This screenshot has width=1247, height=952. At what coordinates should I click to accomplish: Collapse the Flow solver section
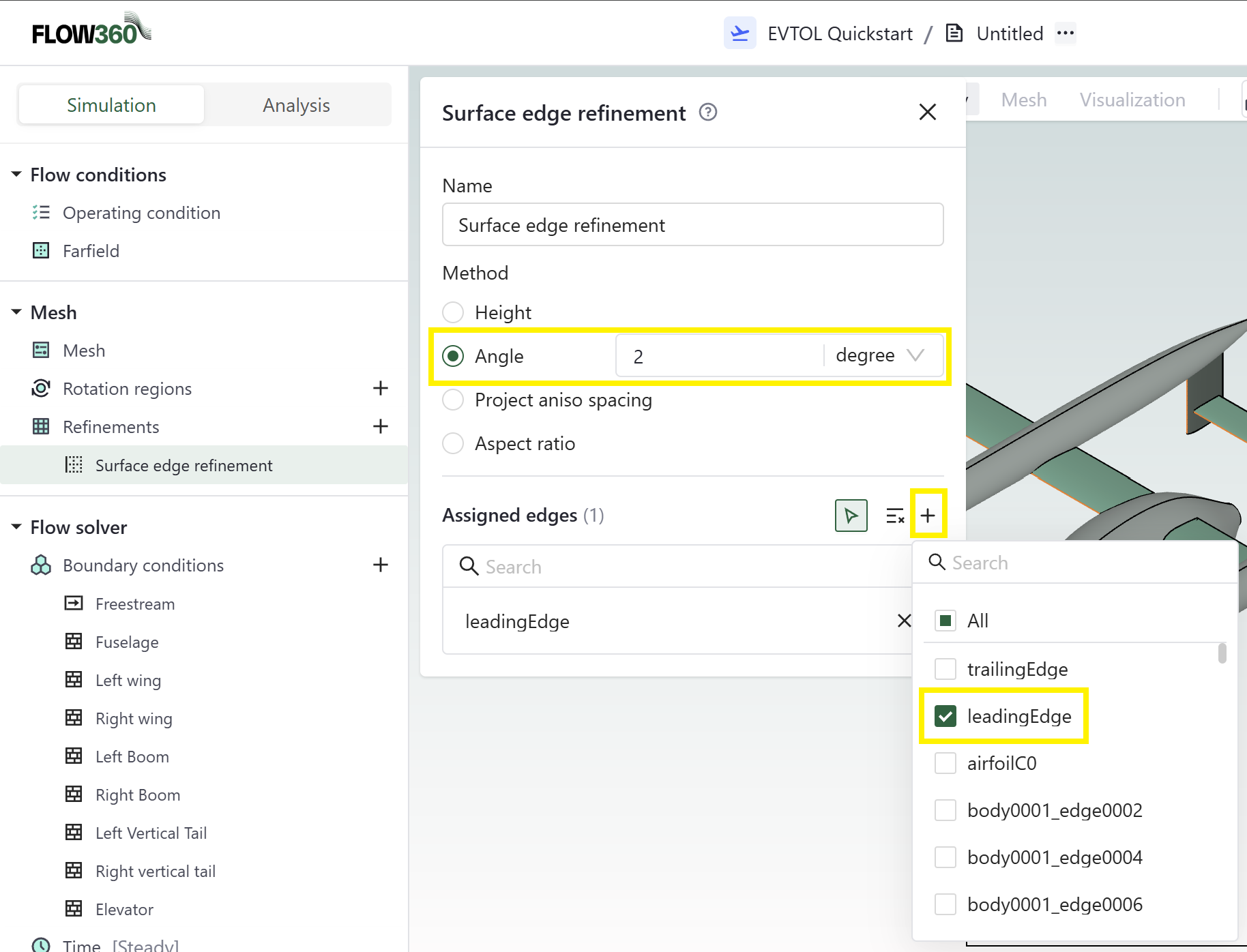tap(16, 527)
